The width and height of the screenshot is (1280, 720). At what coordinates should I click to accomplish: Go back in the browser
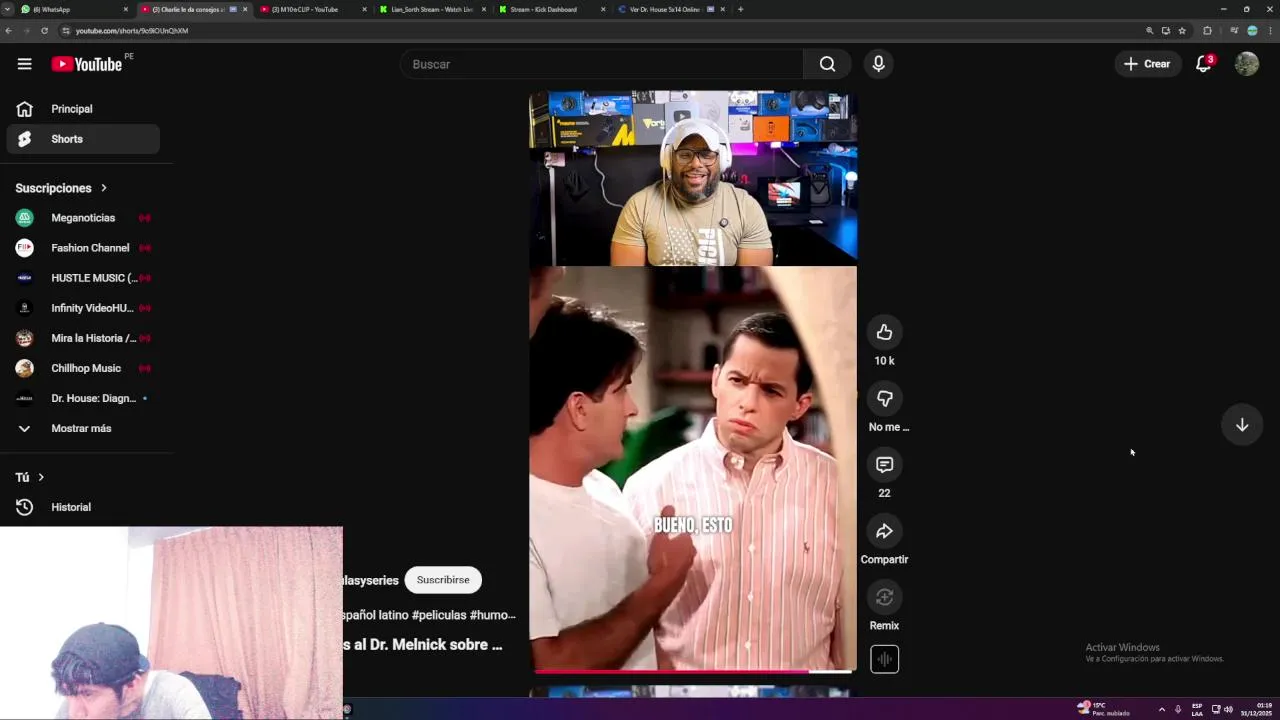click(x=8, y=31)
